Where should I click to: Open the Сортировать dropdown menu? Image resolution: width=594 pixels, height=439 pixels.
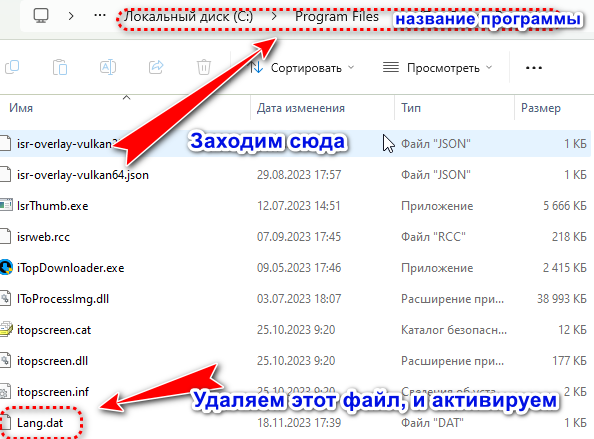click(302, 68)
